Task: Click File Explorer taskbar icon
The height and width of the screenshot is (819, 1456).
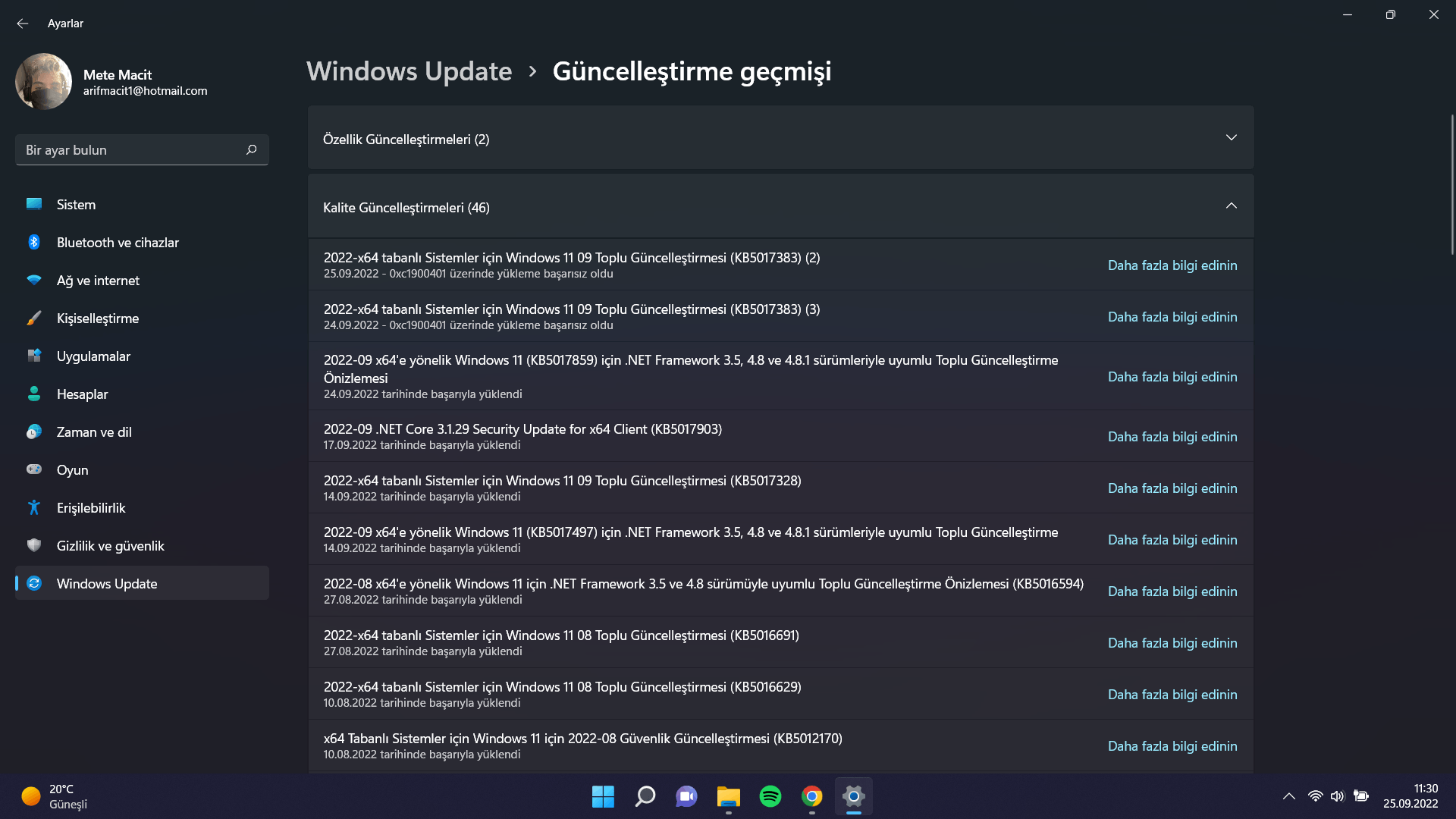Action: (x=728, y=796)
